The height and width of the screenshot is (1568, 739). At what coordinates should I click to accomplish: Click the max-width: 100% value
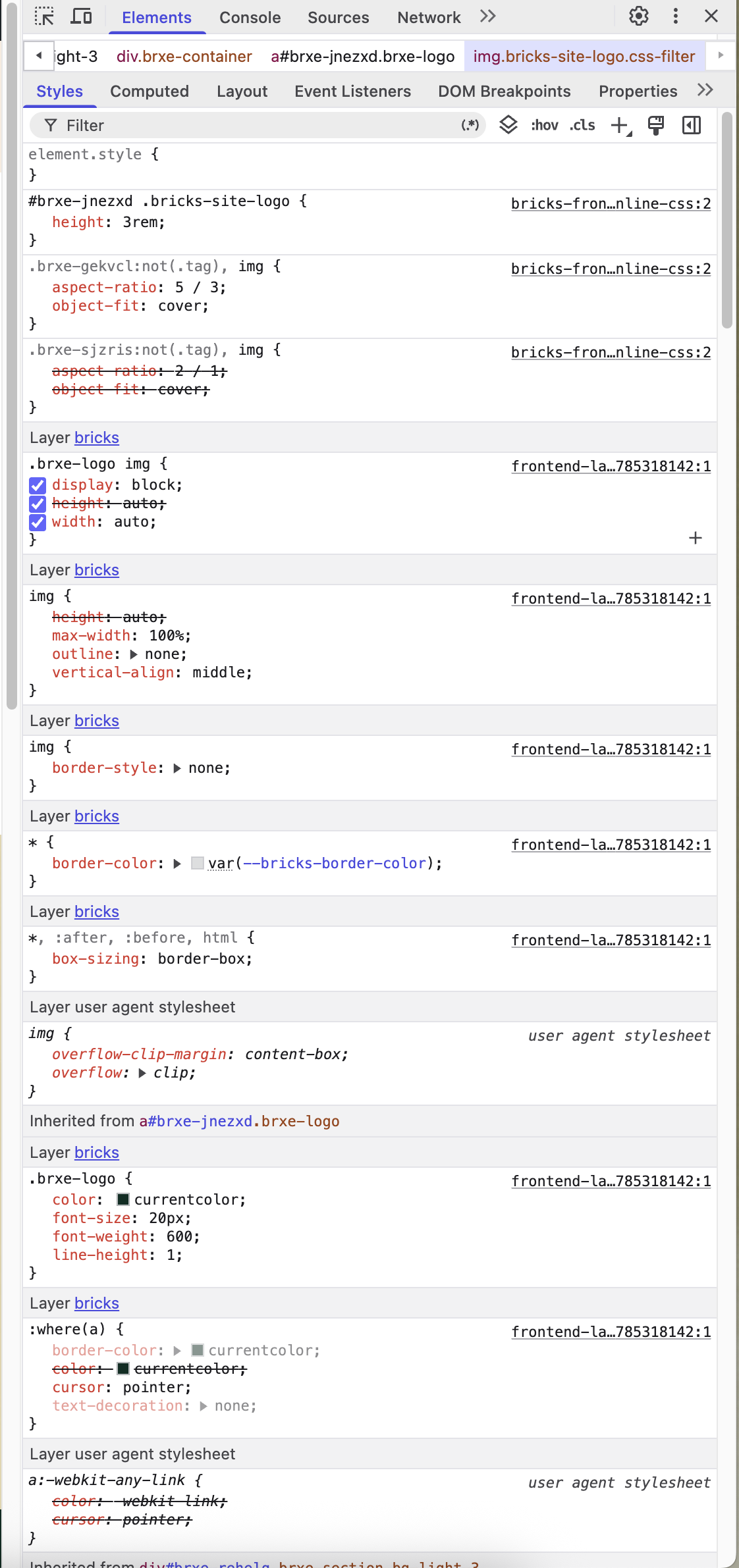[166, 636]
